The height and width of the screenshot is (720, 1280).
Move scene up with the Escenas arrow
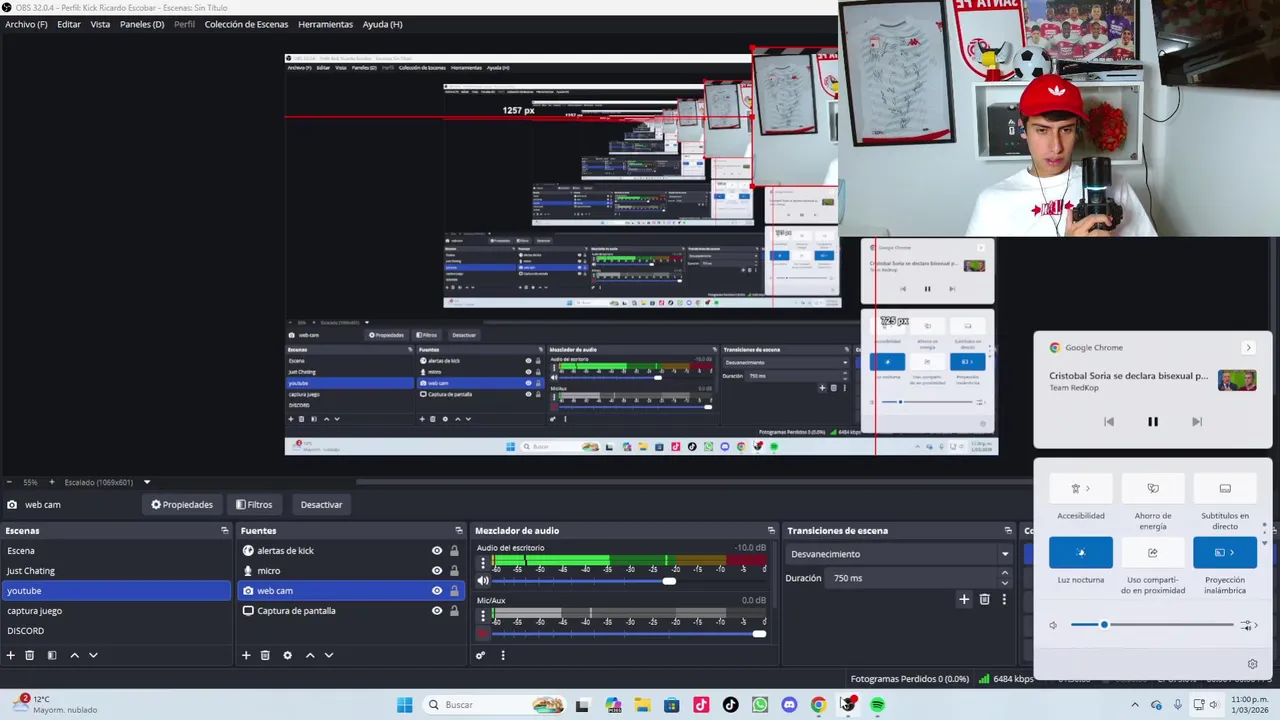click(74, 655)
